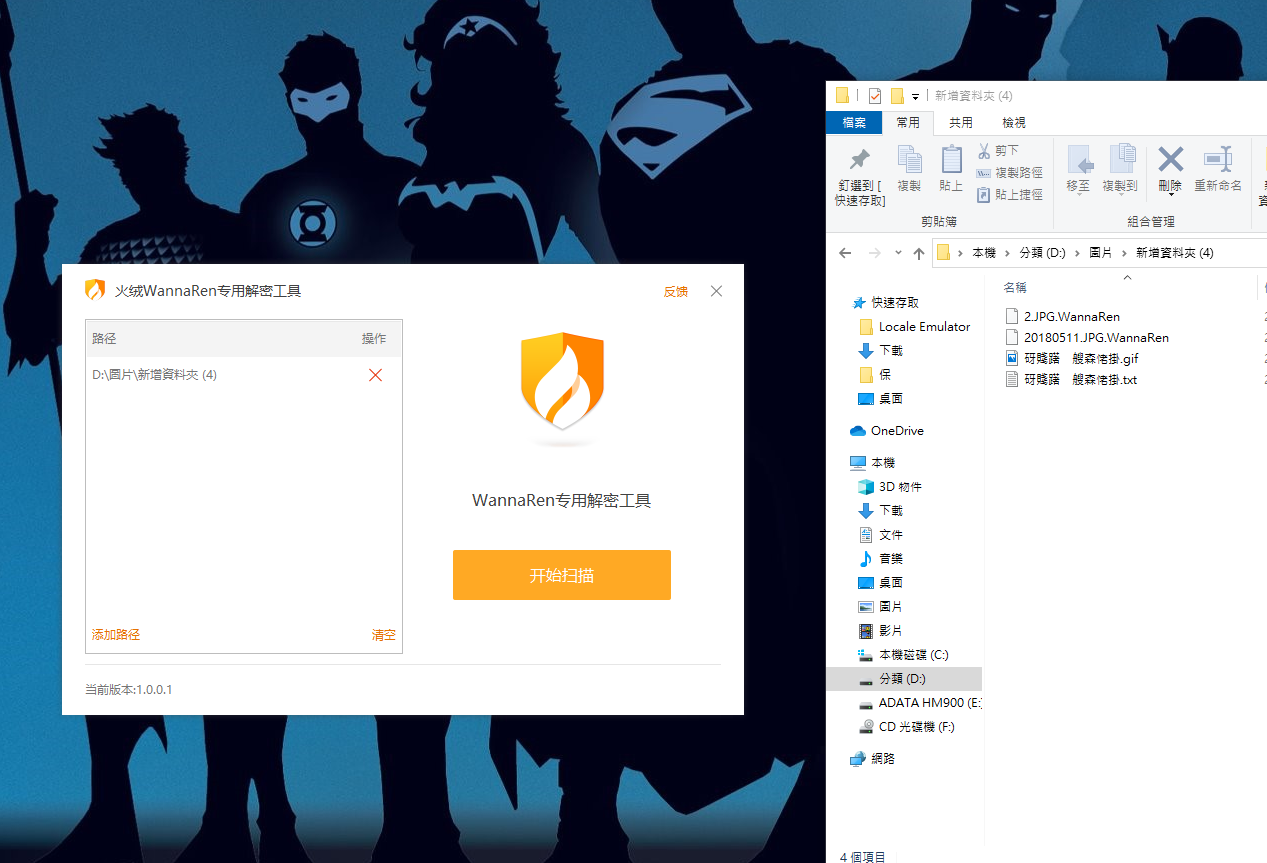
Task: Go up one level with the up arrow
Action: coord(919,253)
